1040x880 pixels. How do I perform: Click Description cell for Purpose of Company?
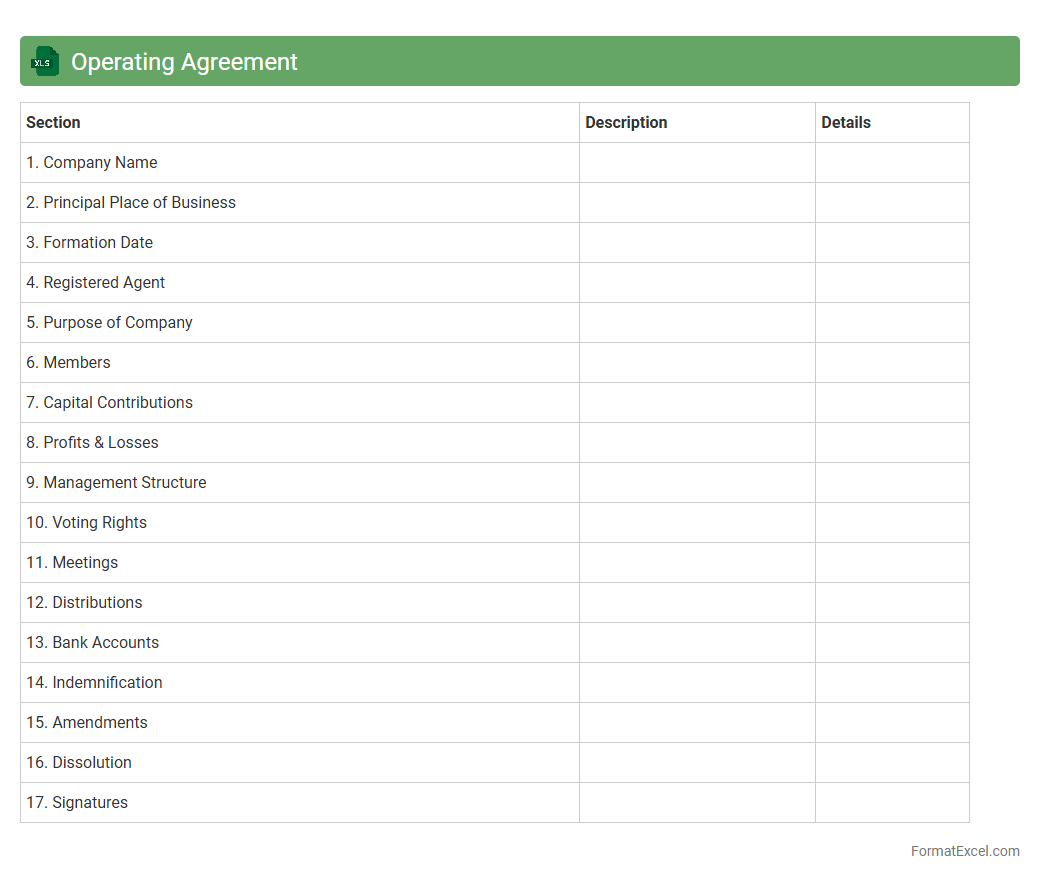click(x=697, y=323)
